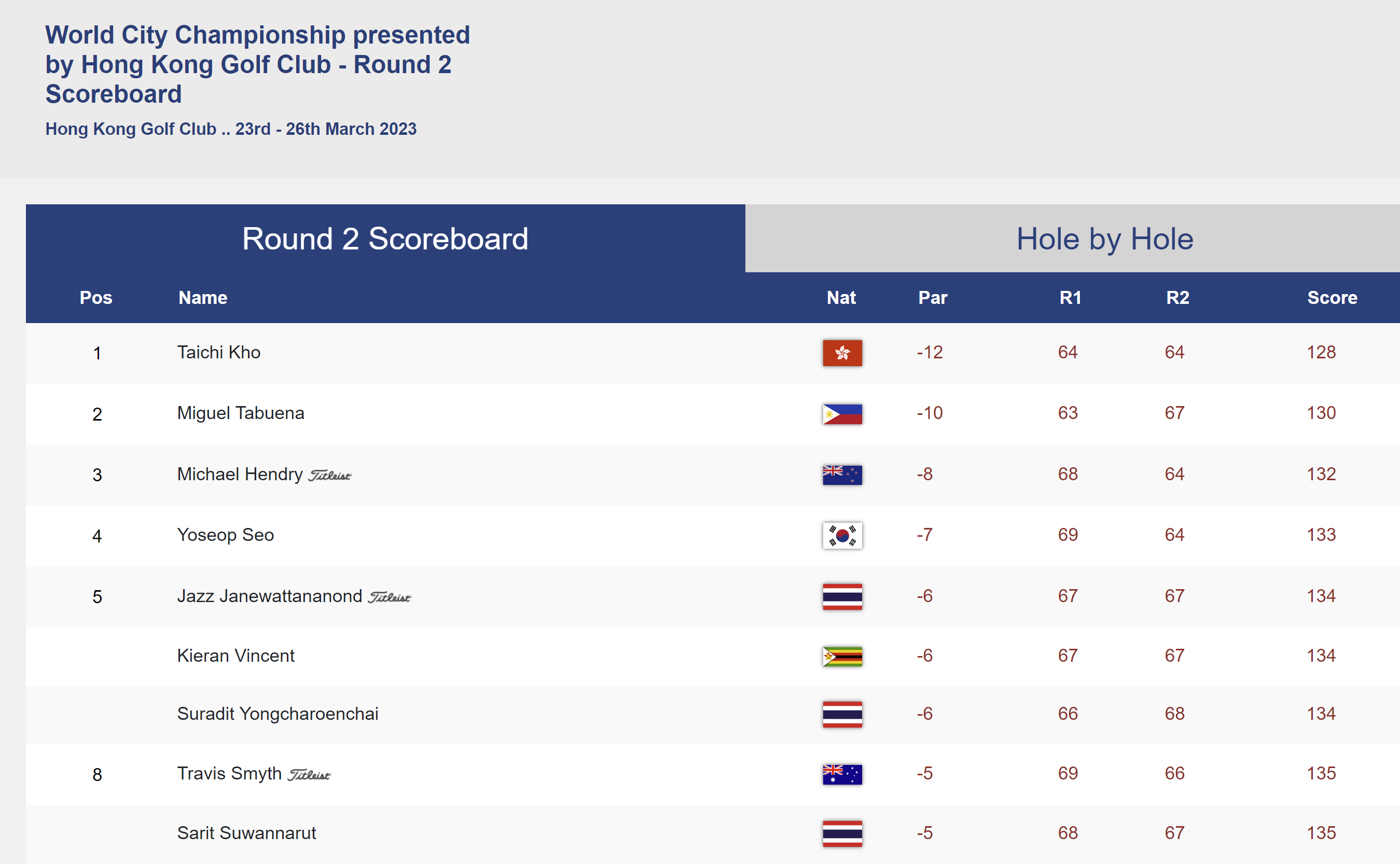Select the Round 2 Scoreboard tab
The height and width of the screenshot is (864, 1400).
(x=385, y=239)
